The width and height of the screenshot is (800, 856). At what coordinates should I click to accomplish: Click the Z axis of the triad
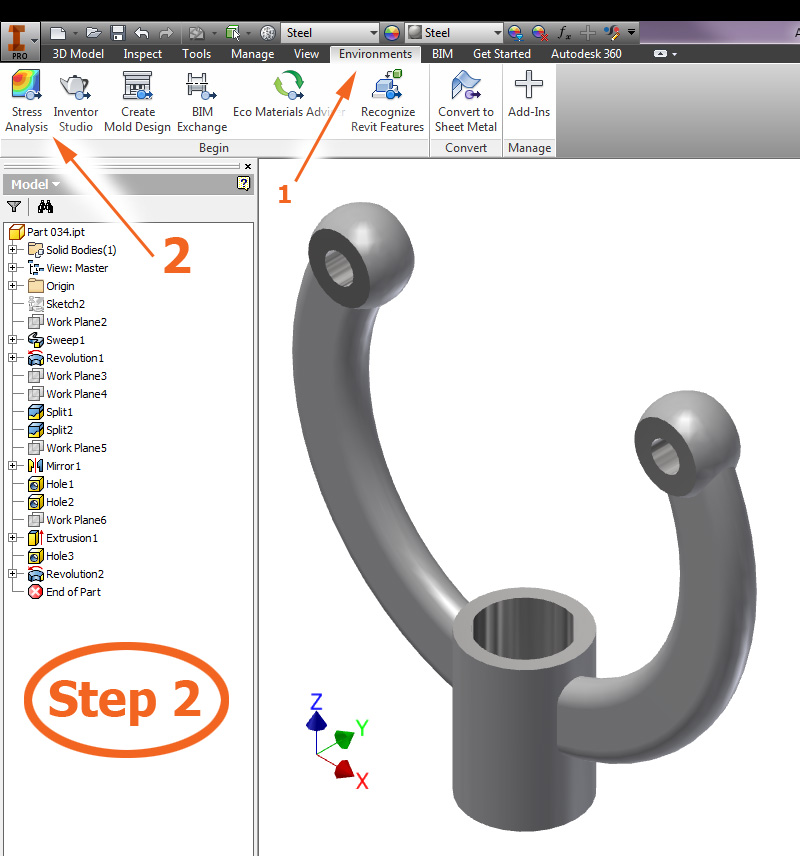point(316,722)
